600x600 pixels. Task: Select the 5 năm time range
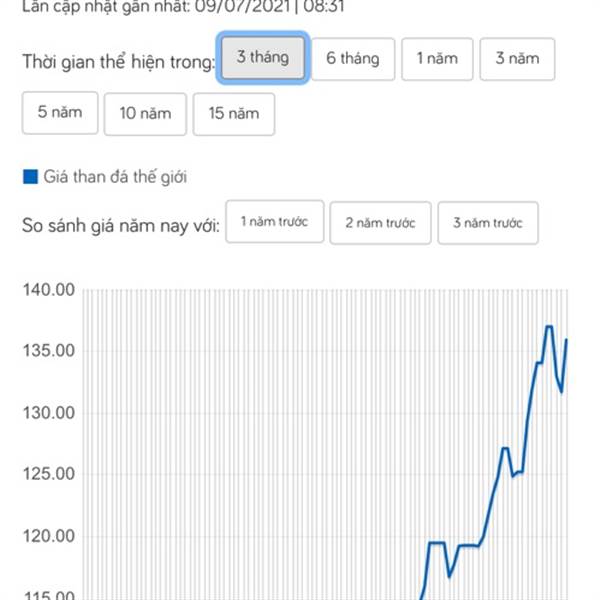[x=60, y=113]
